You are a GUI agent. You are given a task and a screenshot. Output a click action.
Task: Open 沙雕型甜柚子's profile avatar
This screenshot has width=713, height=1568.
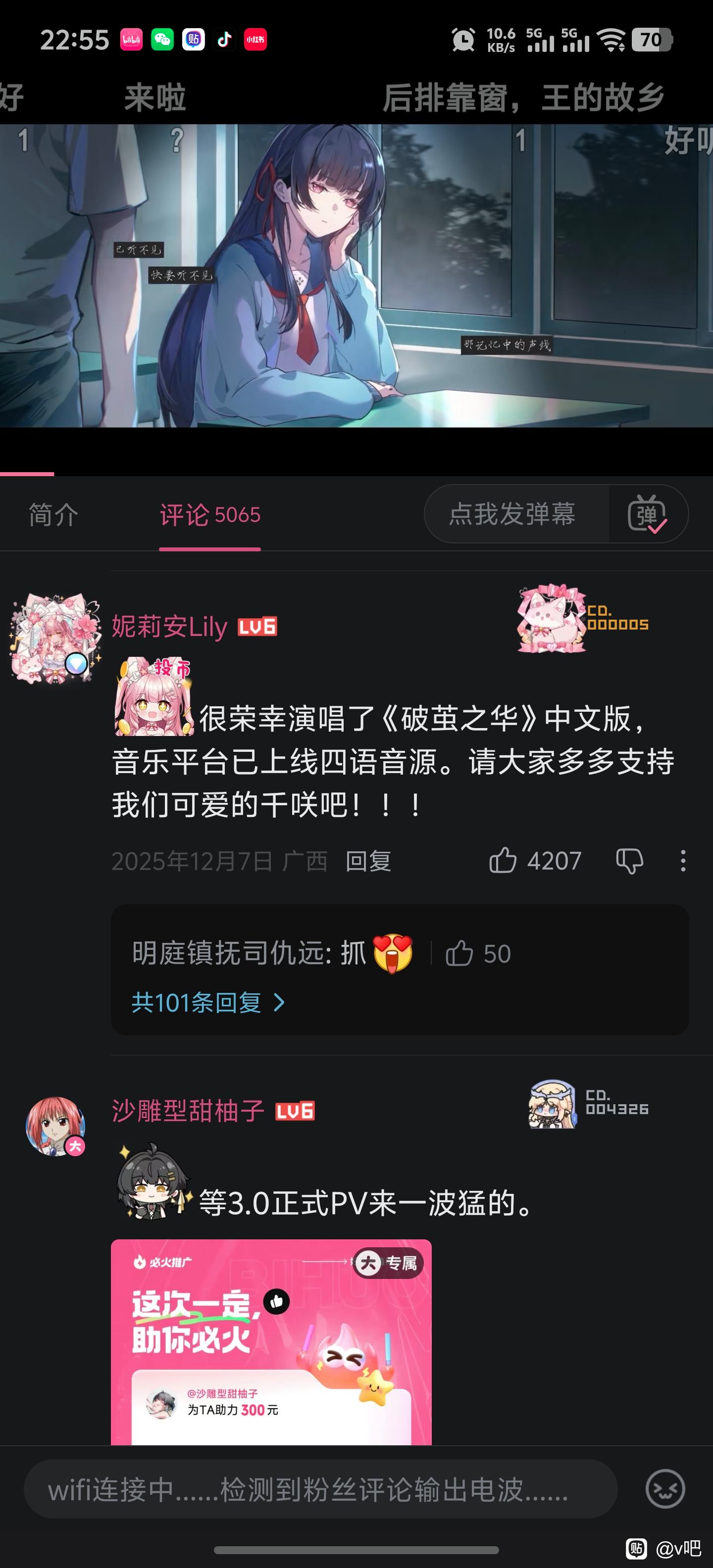click(x=55, y=1126)
